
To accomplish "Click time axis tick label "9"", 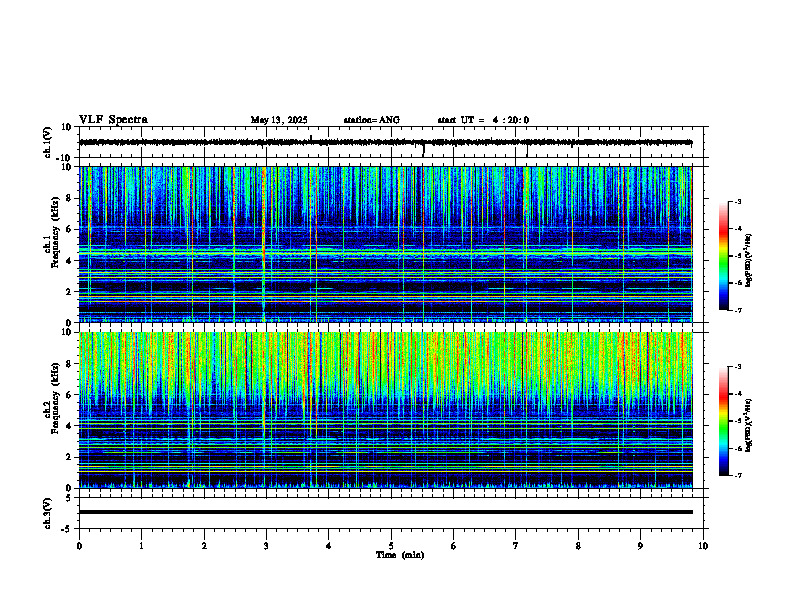I will pyautogui.click(x=640, y=546).
